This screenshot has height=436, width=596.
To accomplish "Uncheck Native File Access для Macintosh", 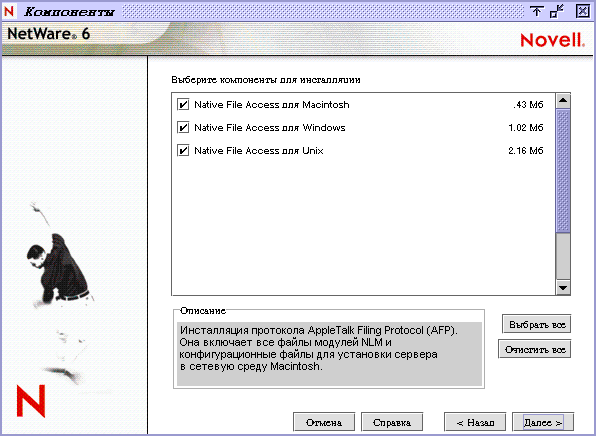I will pos(183,105).
